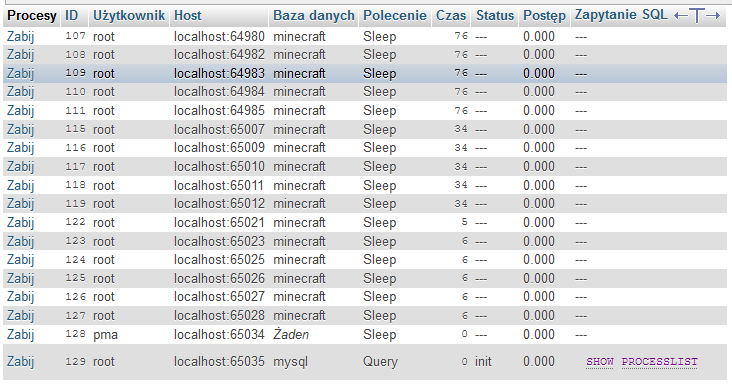Click the Query command cell
Screen dimensions: 732x390
380,362
